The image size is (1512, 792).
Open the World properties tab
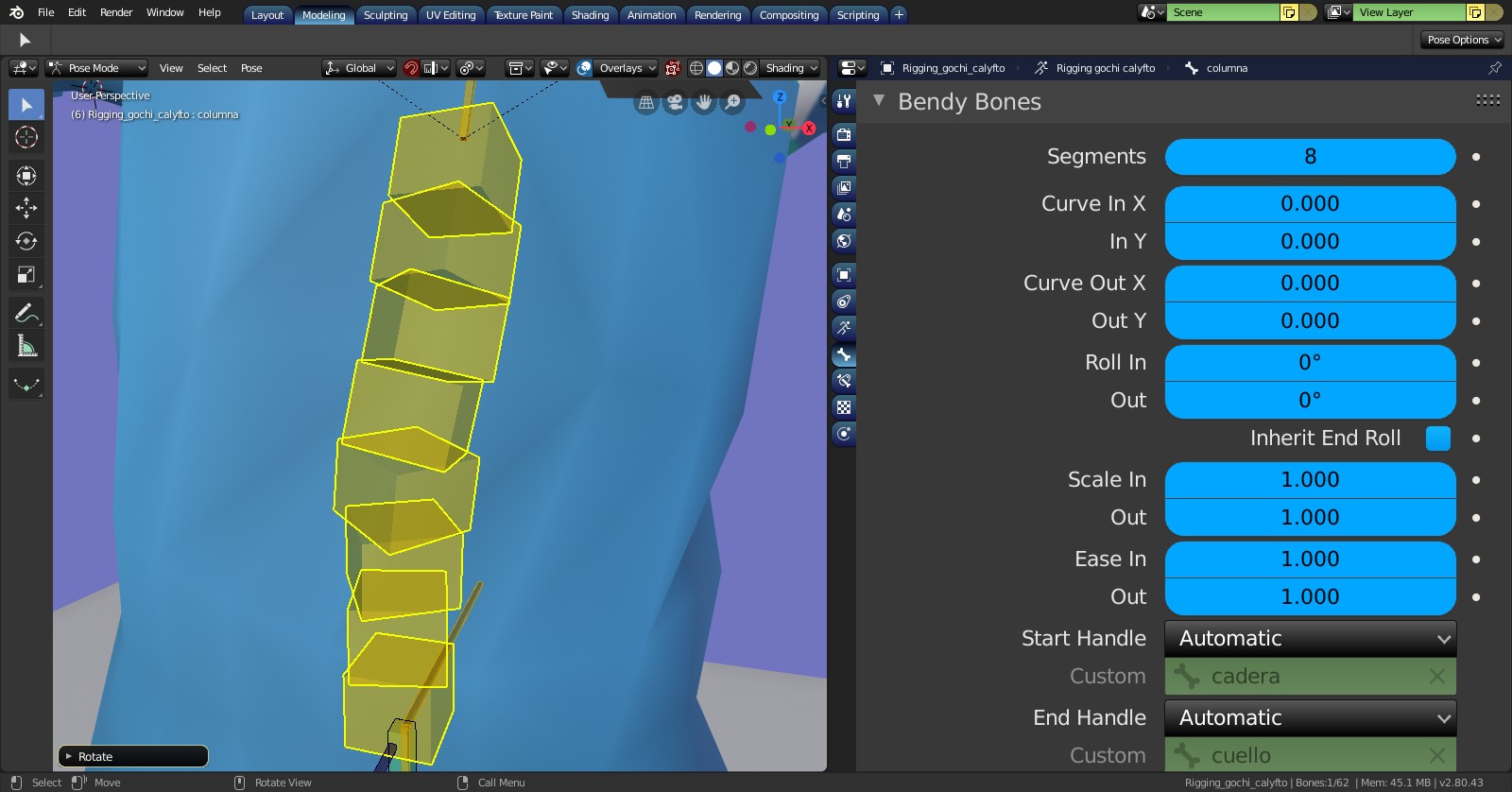[x=844, y=240]
